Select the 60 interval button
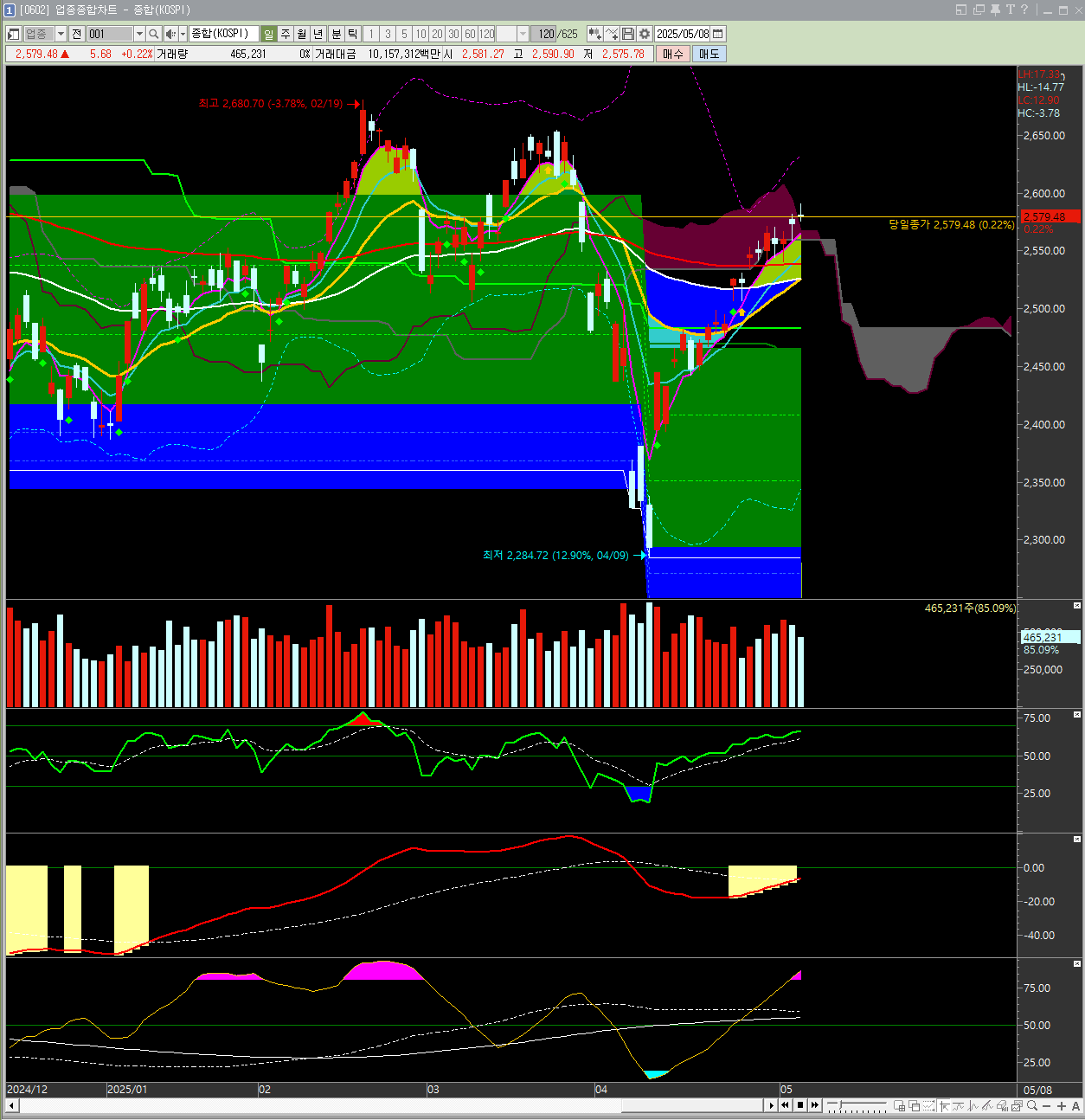The image size is (1085, 1120). [470, 34]
